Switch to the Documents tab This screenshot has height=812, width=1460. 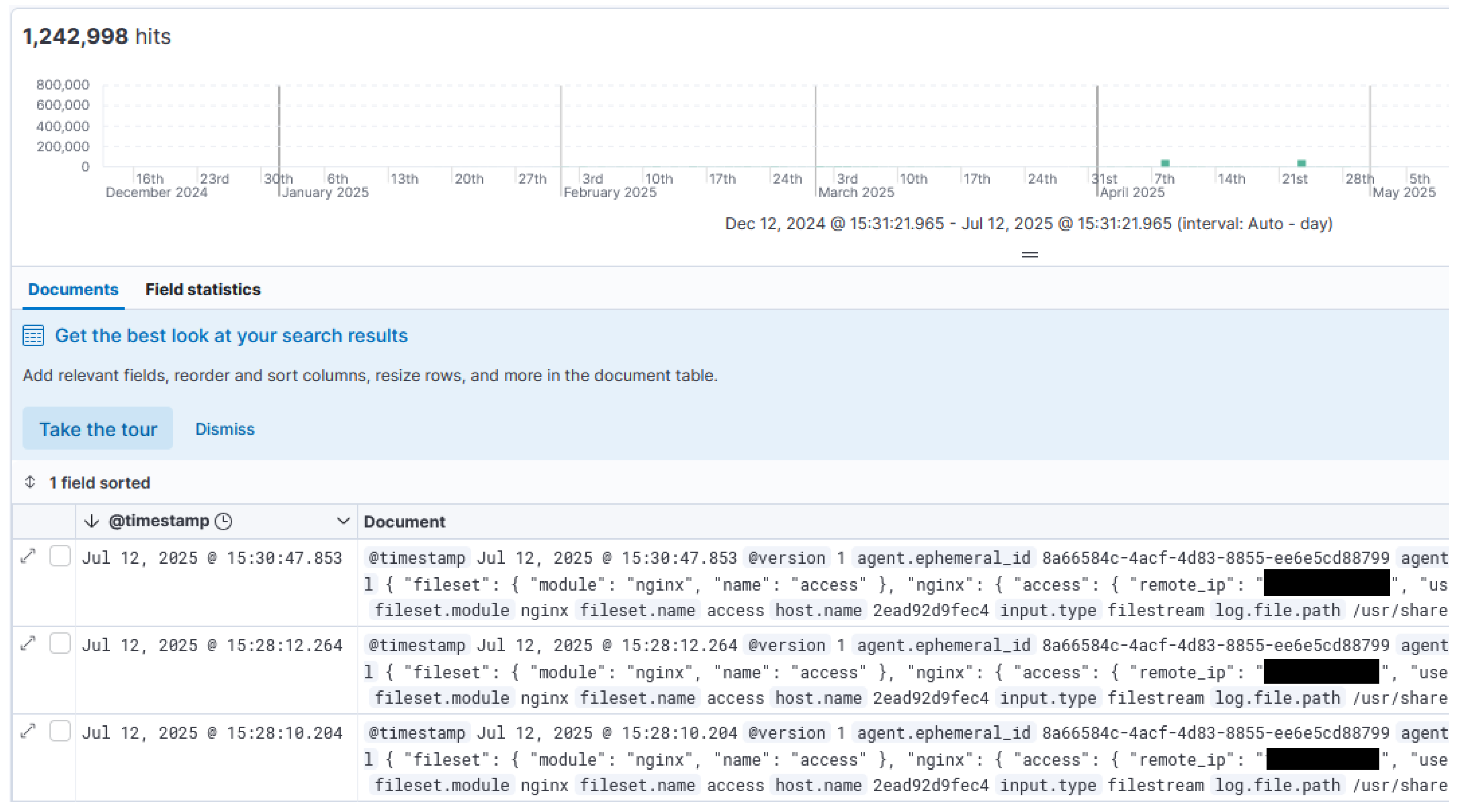point(73,290)
